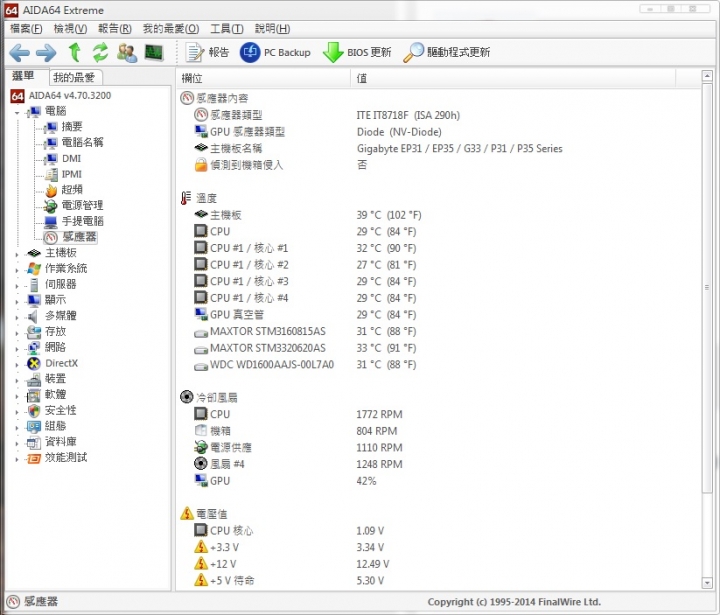Open the monitor diagnostics toolbar icon
The width and height of the screenshot is (720, 615).
point(154,52)
